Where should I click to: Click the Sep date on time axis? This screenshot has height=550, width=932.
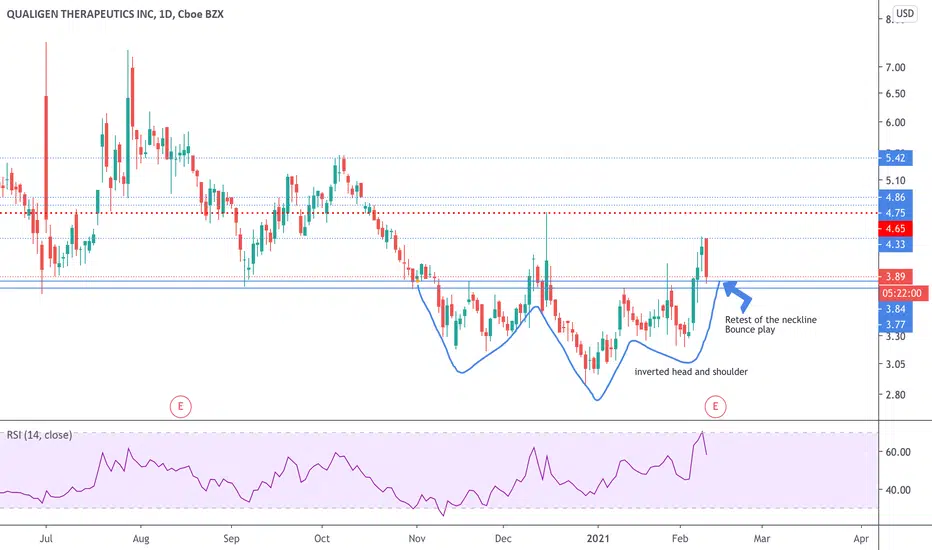[231, 539]
